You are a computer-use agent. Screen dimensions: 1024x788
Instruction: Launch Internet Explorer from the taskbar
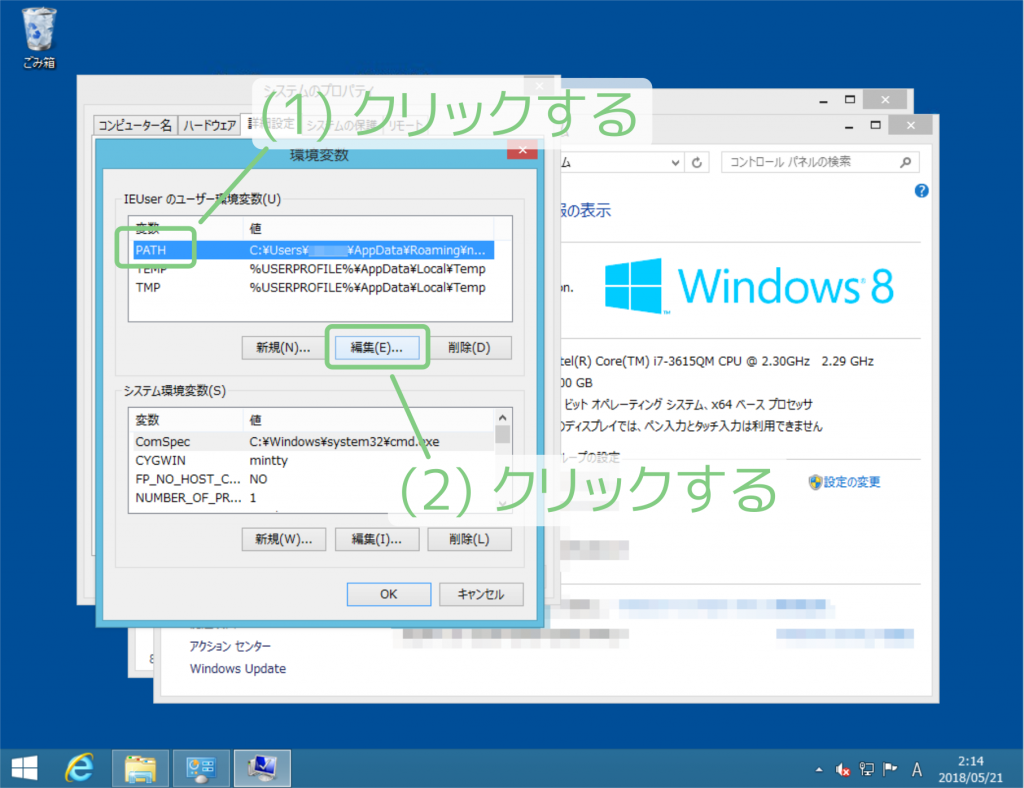pyautogui.click(x=80, y=768)
